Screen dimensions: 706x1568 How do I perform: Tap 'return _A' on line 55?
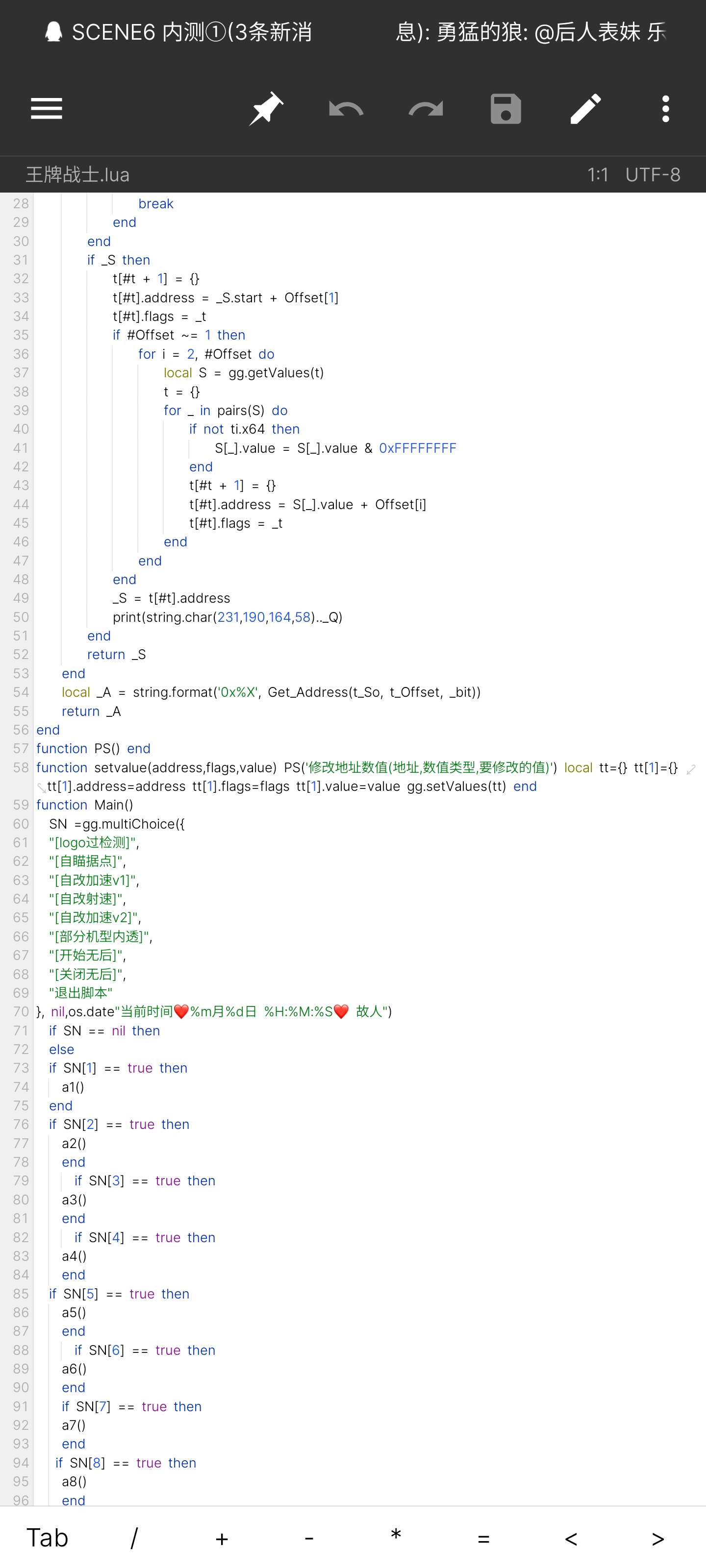coord(91,711)
